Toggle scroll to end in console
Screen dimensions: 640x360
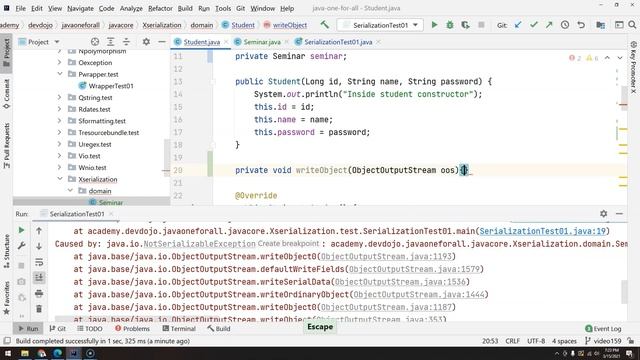[39, 278]
